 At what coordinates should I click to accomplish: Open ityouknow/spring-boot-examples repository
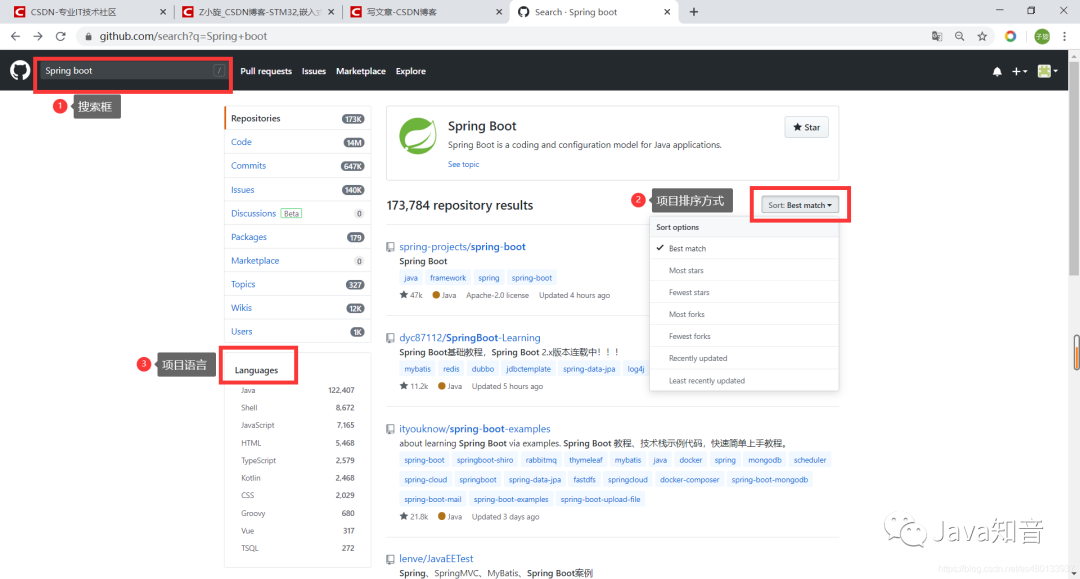(475, 429)
